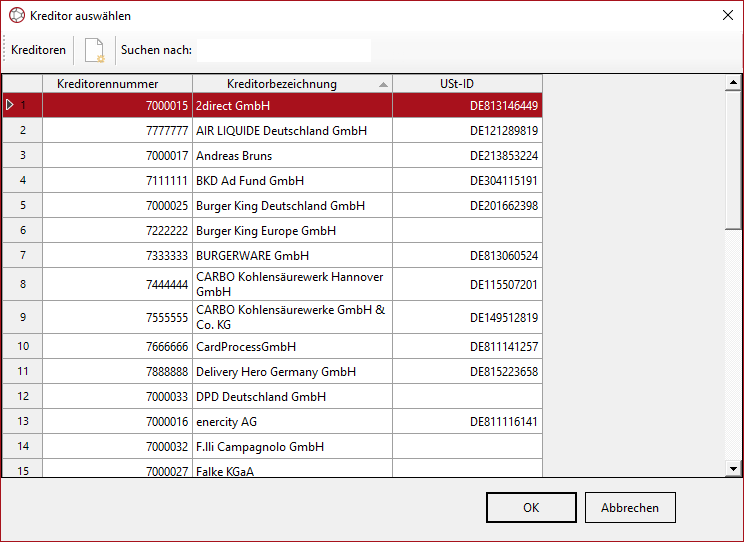Close the Kreditor auswählen dialog
The height and width of the screenshot is (542, 744).
click(727, 15)
